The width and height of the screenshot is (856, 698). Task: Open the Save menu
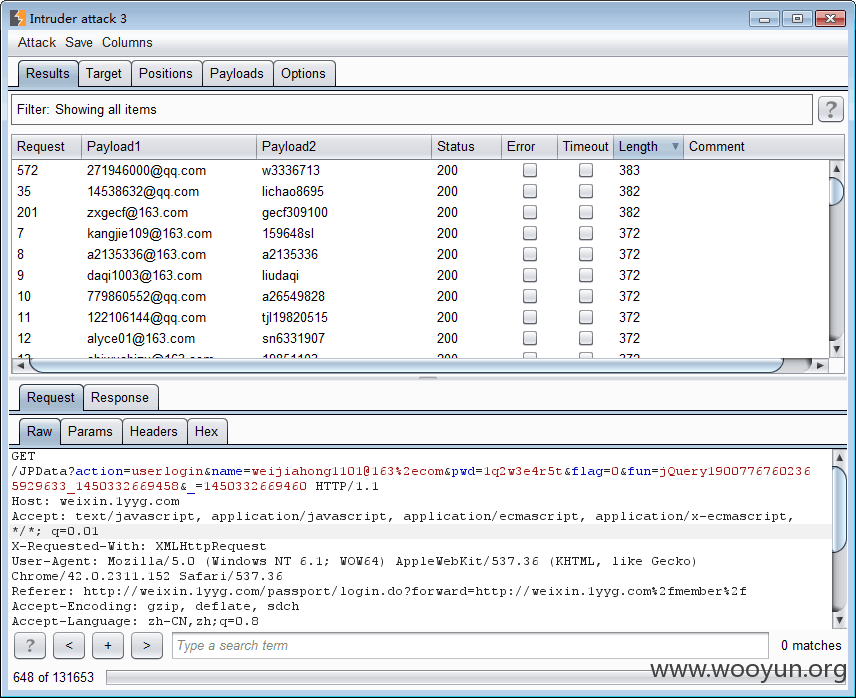pos(79,43)
